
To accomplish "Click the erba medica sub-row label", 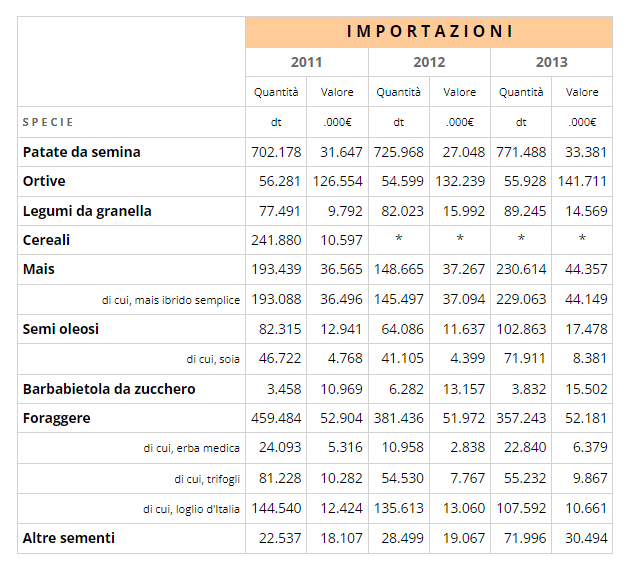I will pos(191,448).
